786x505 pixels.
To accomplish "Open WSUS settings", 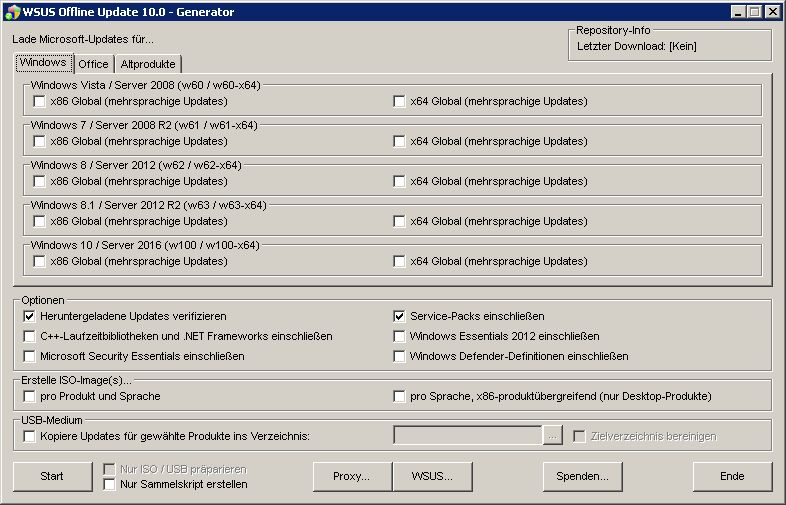I will click(432, 476).
